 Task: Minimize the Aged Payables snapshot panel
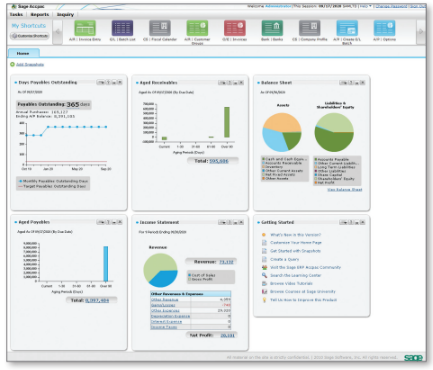click(x=114, y=222)
